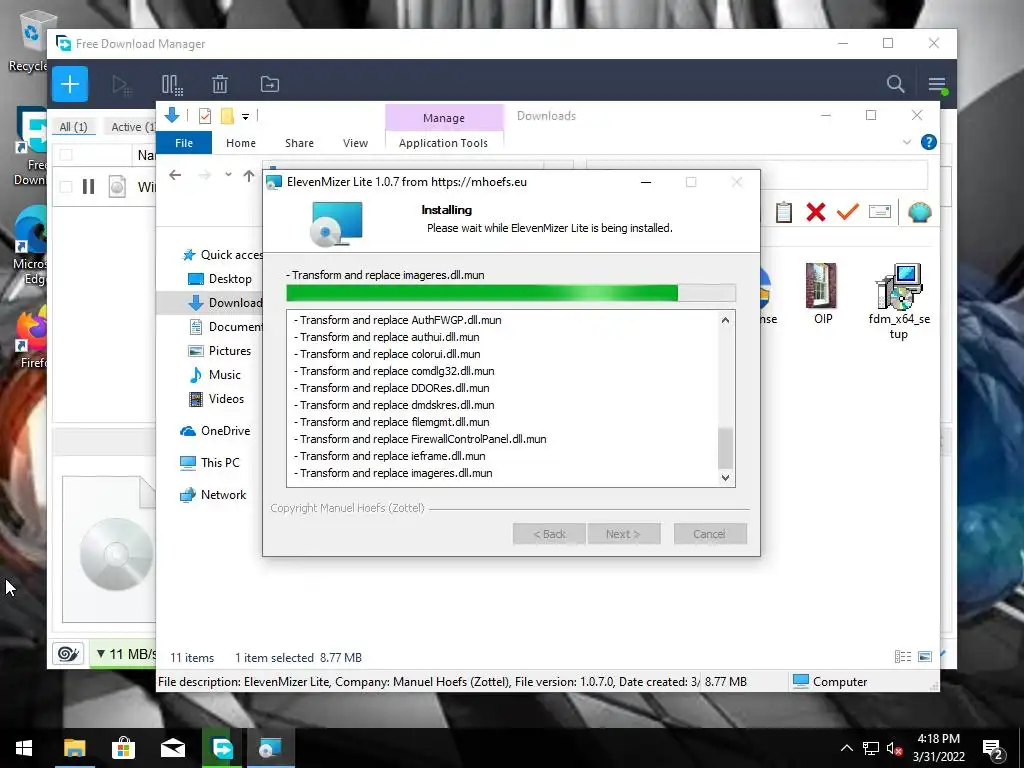
Task: Open the File tab in Explorer
Action: [184, 143]
